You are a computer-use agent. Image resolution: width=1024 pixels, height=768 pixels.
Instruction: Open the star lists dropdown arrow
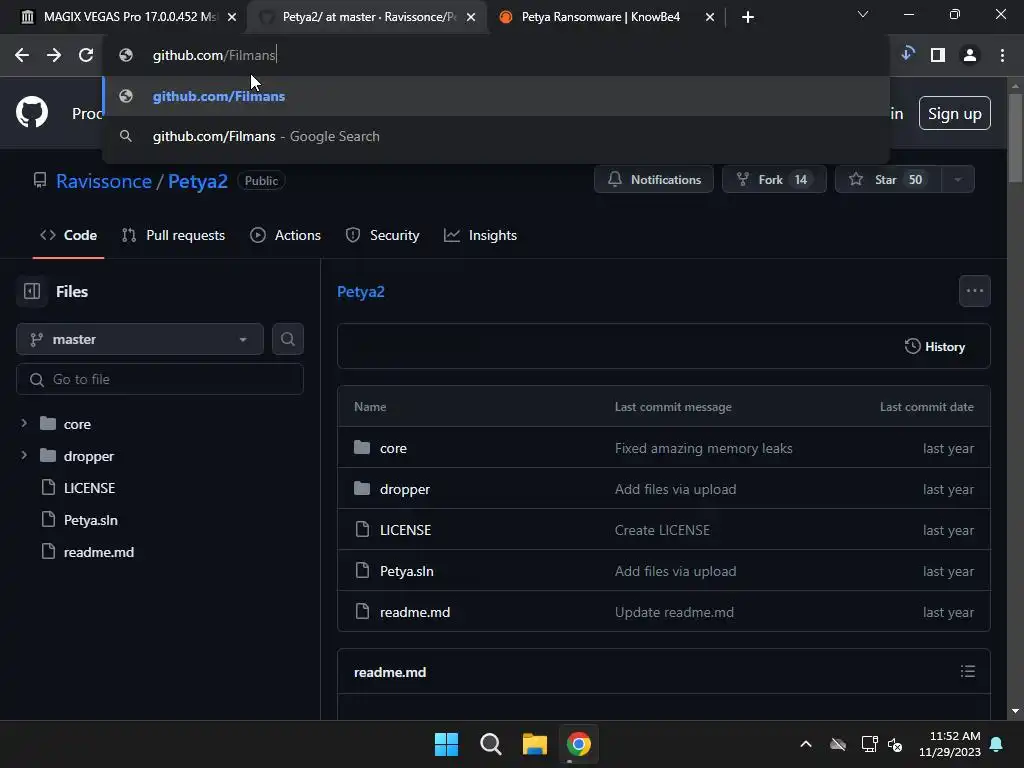[x=958, y=180]
